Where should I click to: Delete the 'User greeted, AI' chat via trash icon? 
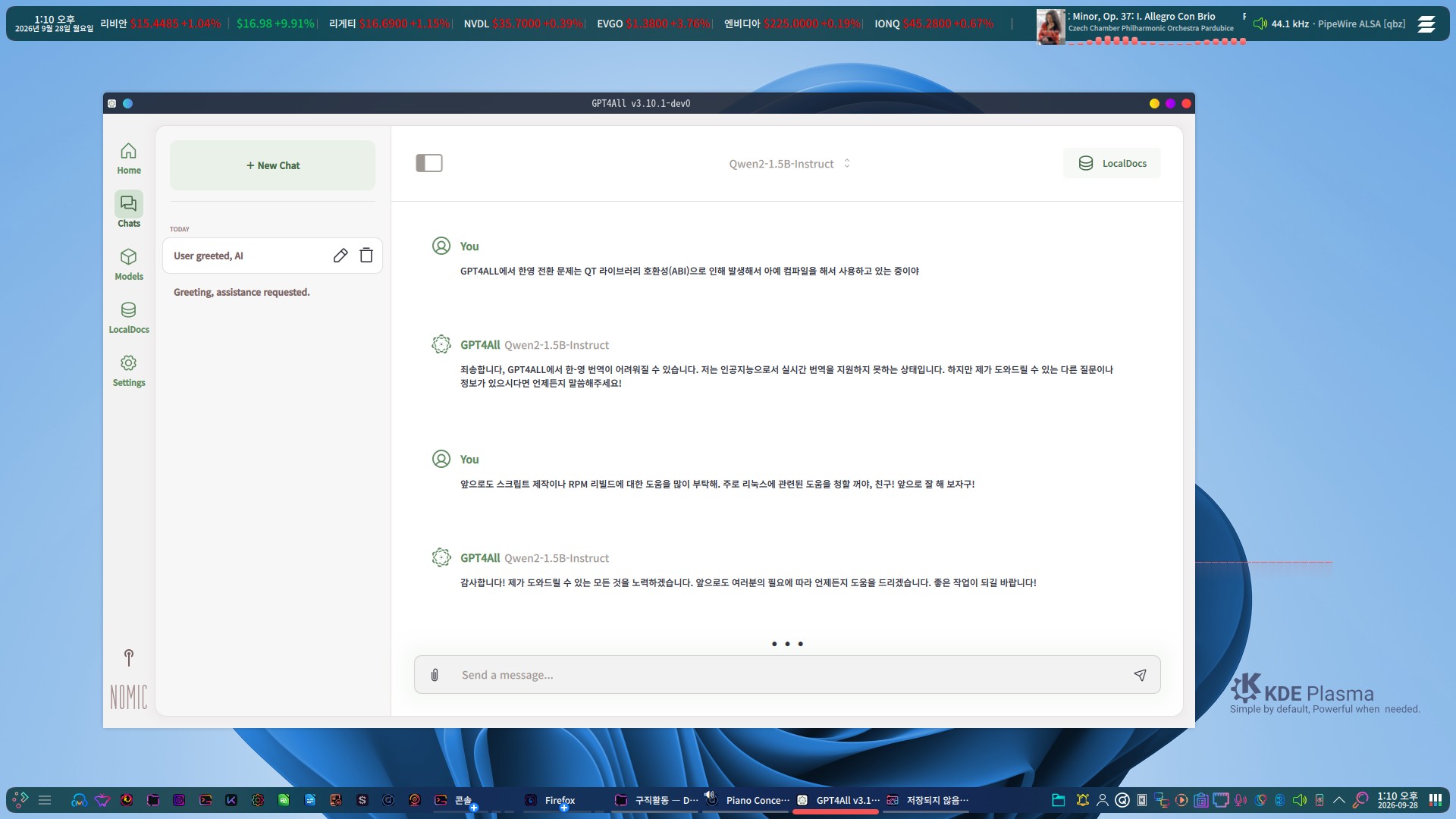coord(366,256)
